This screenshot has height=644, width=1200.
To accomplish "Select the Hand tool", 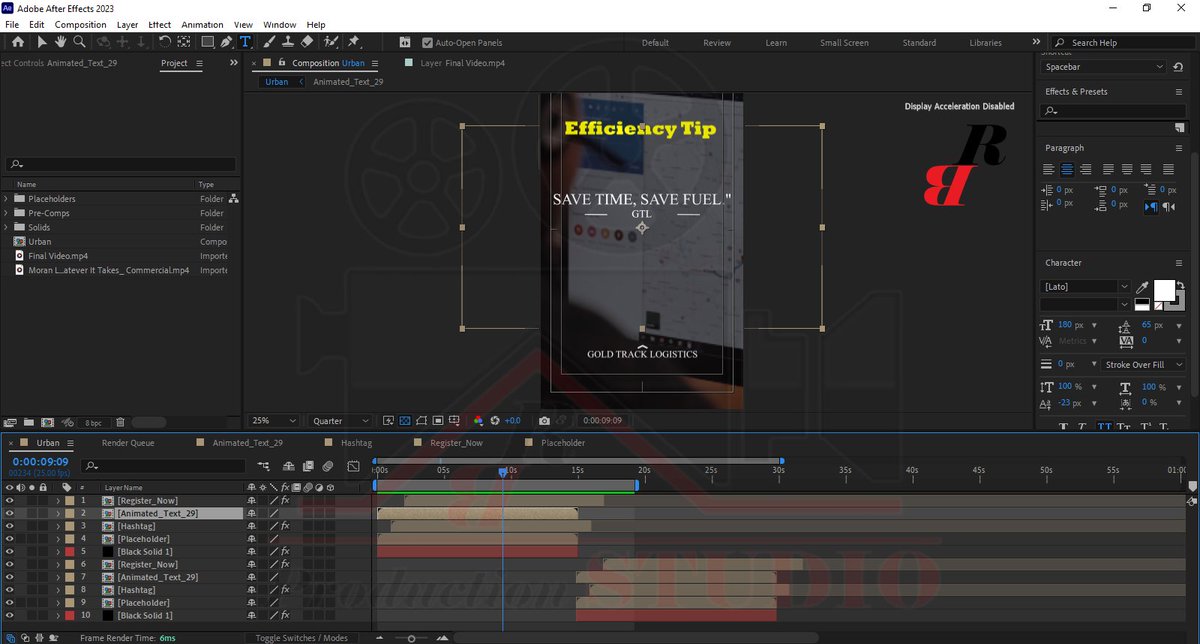I will (x=60, y=42).
